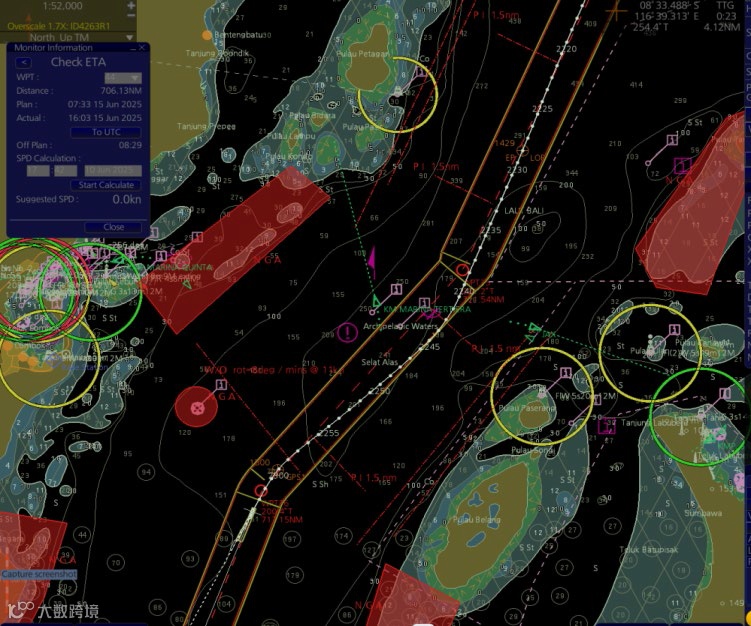
Task: Click the Pulau Belang island label
Action: pos(476,520)
